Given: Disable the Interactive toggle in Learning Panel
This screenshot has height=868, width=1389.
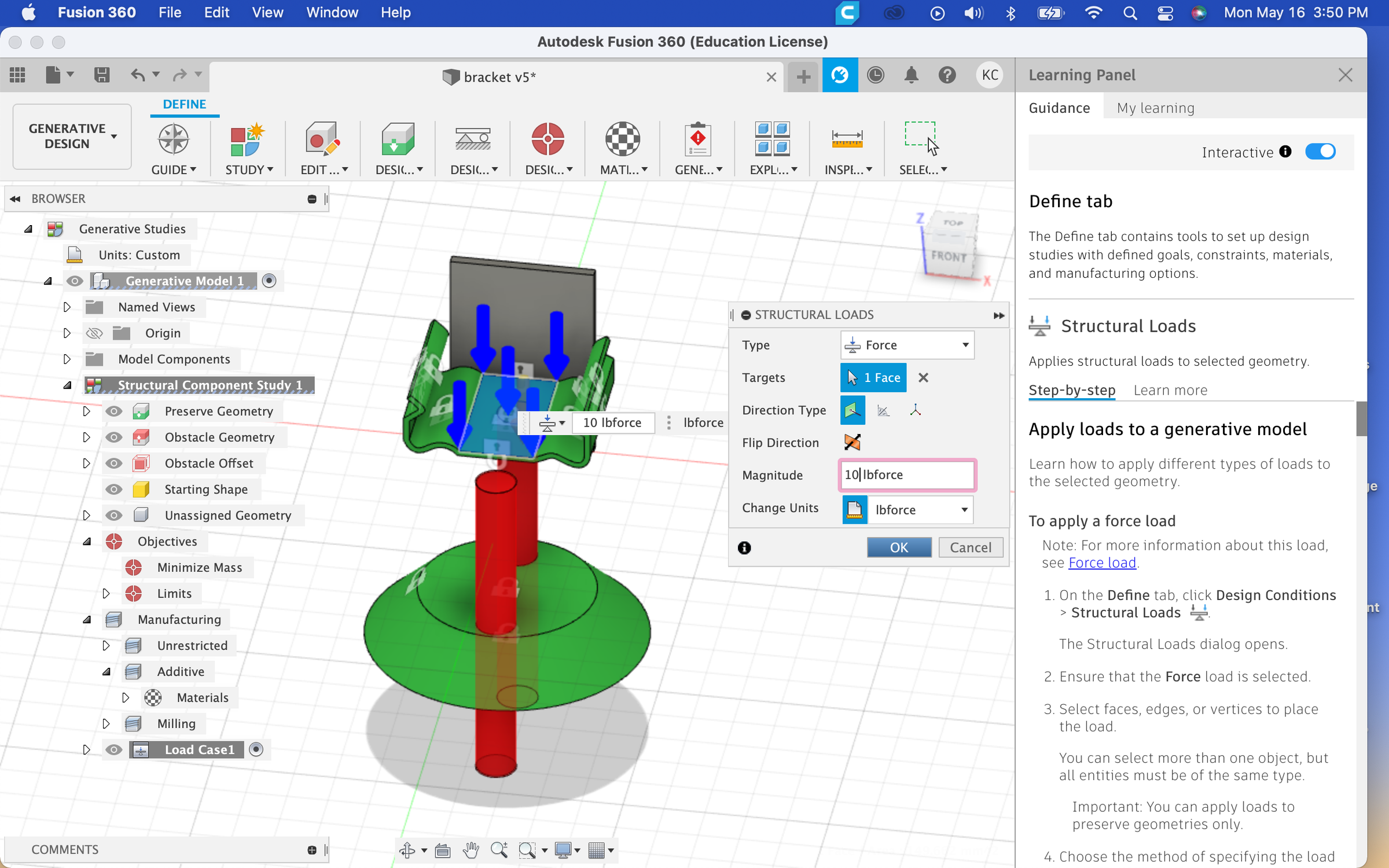Looking at the screenshot, I should pyautogui.click(x=1320, y=152).
